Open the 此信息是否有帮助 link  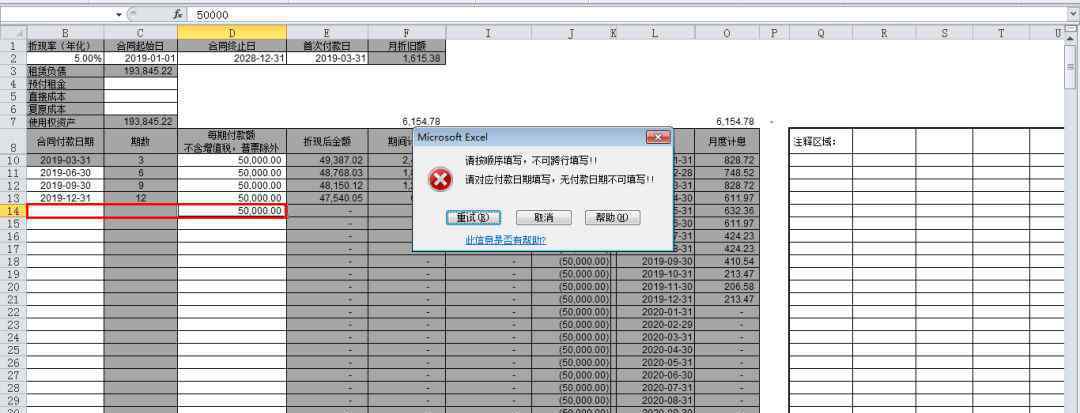(x=505, y=240)
